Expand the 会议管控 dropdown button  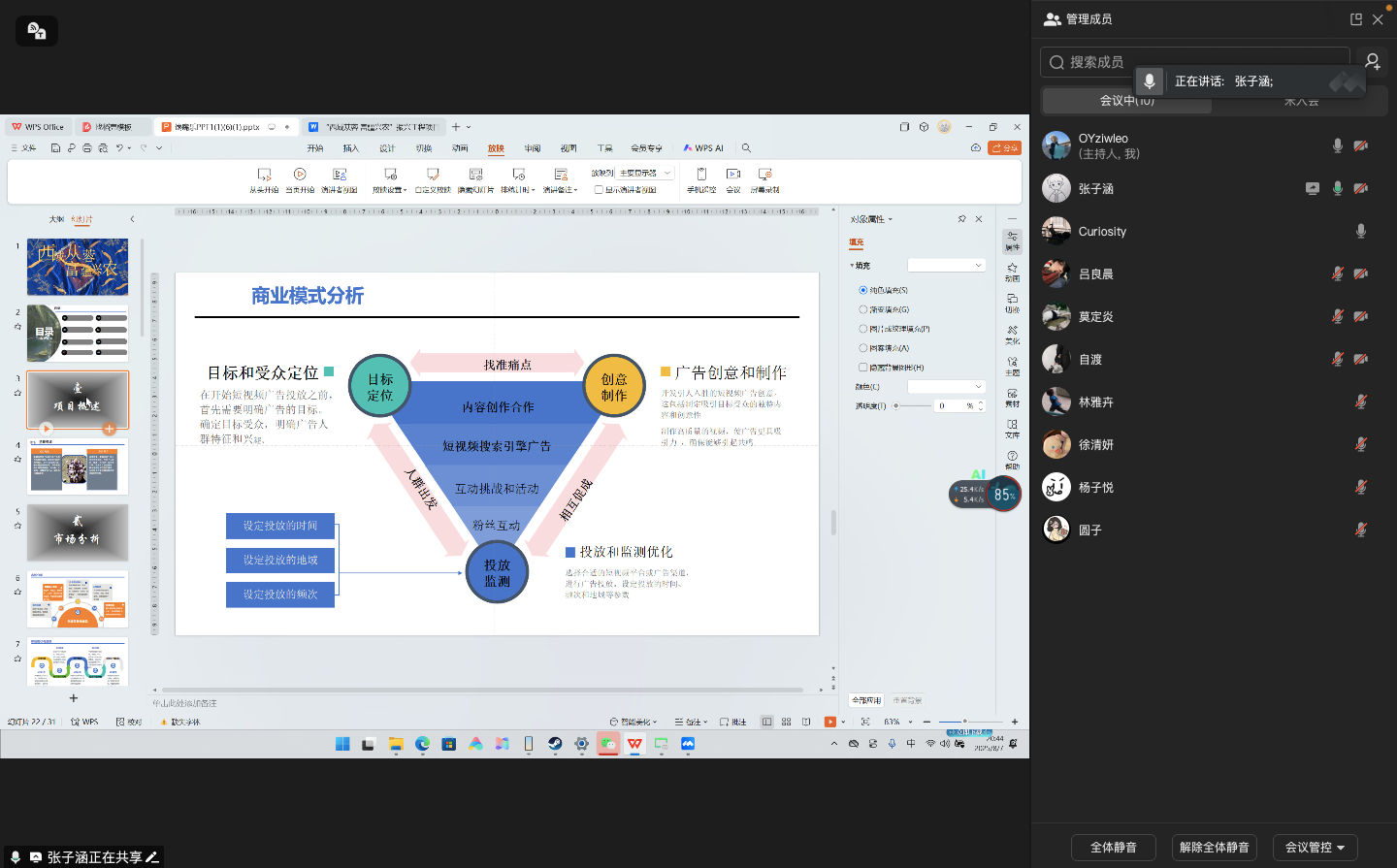(1315, 847)
